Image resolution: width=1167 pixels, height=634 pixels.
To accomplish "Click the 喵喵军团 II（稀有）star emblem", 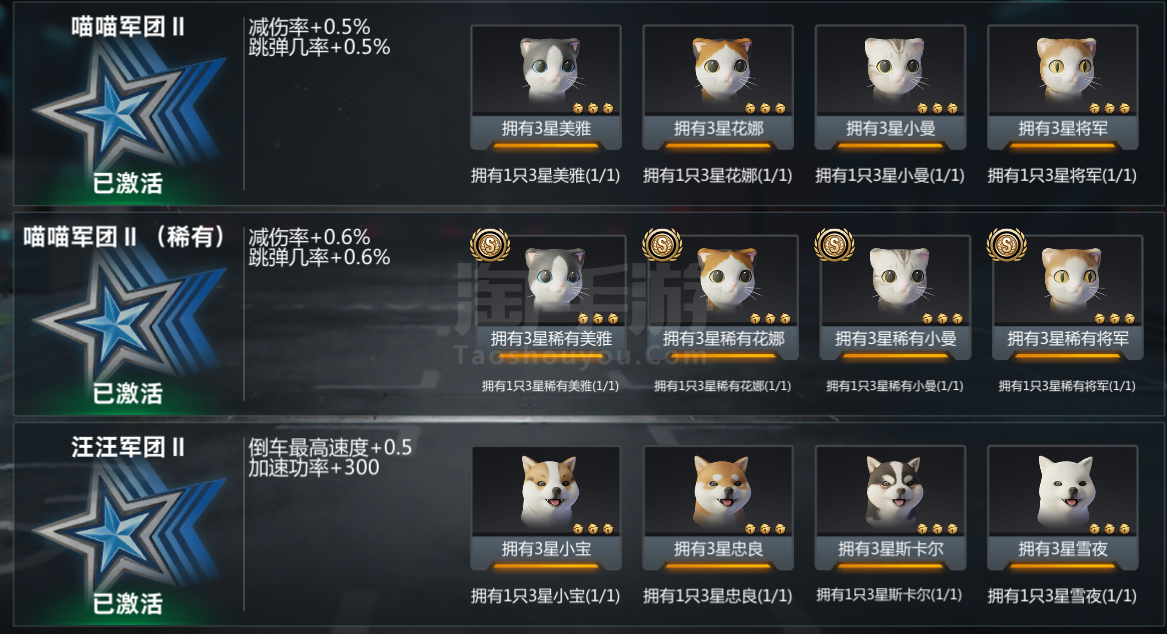I will pos(127,316).
